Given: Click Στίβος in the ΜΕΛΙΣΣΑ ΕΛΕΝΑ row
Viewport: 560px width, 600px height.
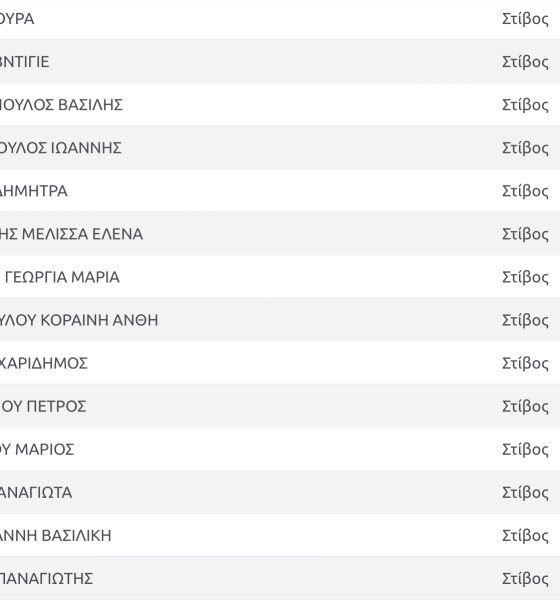Looking at the screenshot, I should [x=525, y=234].
